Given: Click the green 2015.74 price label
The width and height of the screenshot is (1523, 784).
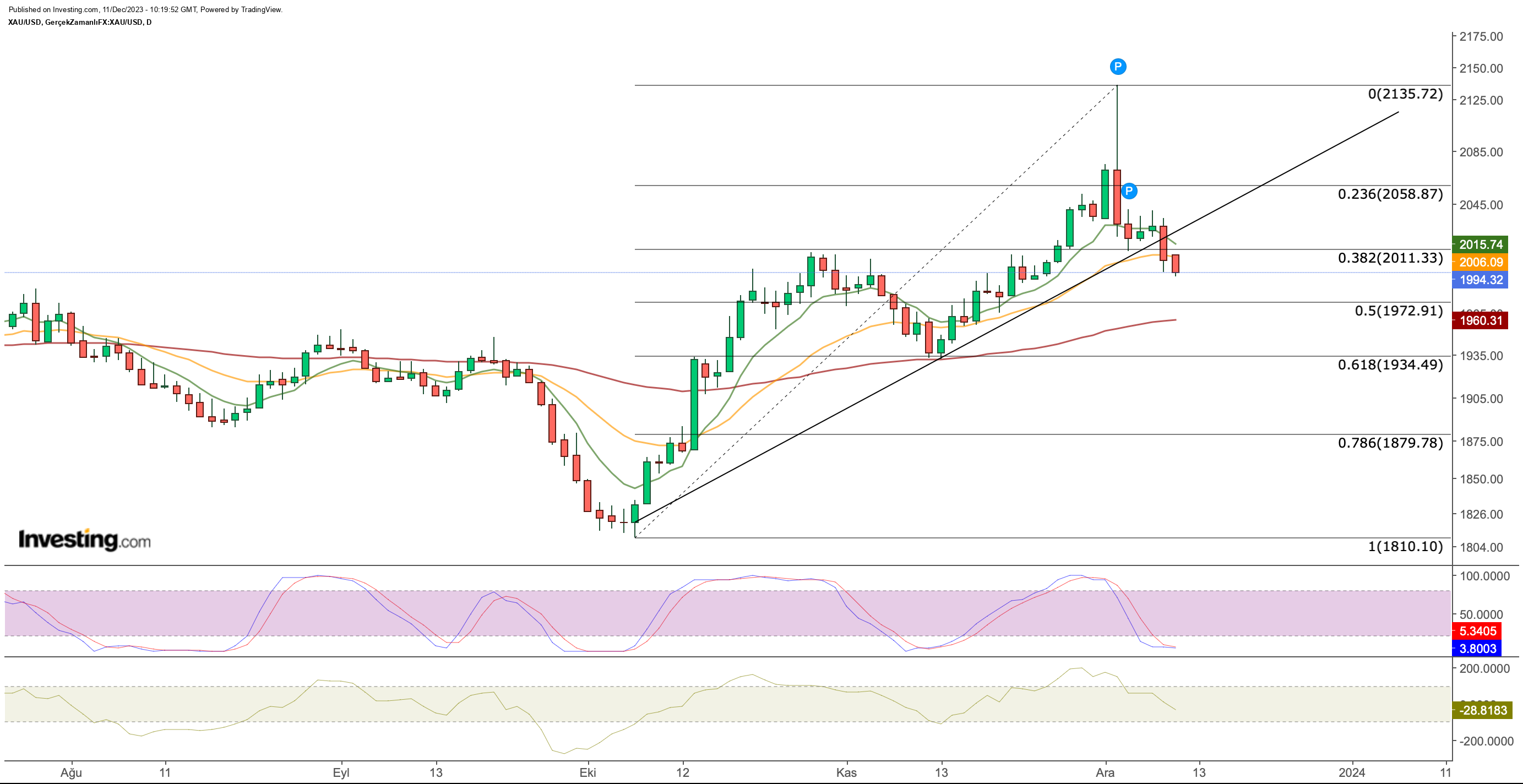Looking at the screenshot, I should coord(1481,244).
